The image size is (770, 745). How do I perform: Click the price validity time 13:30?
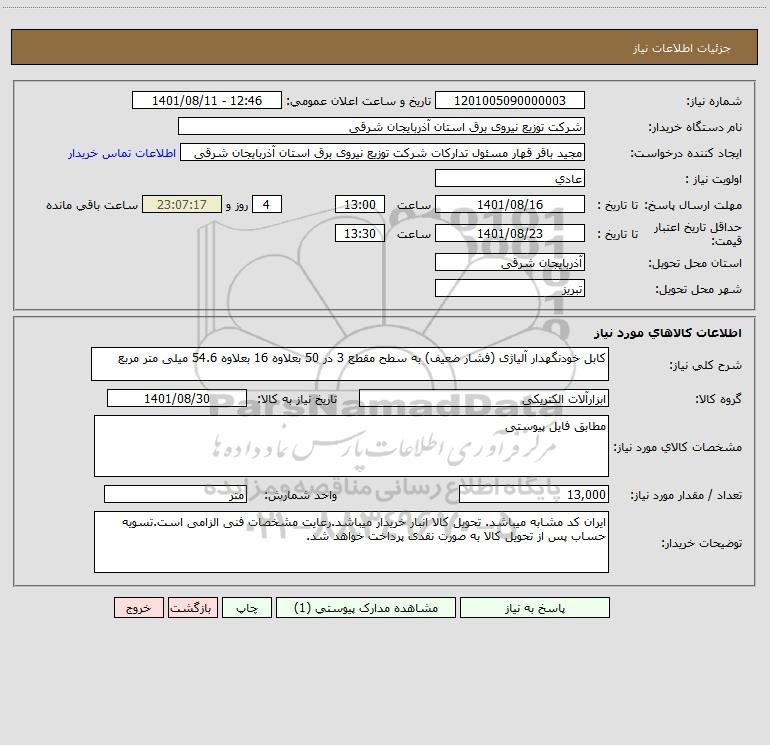(x=359, y=233)
